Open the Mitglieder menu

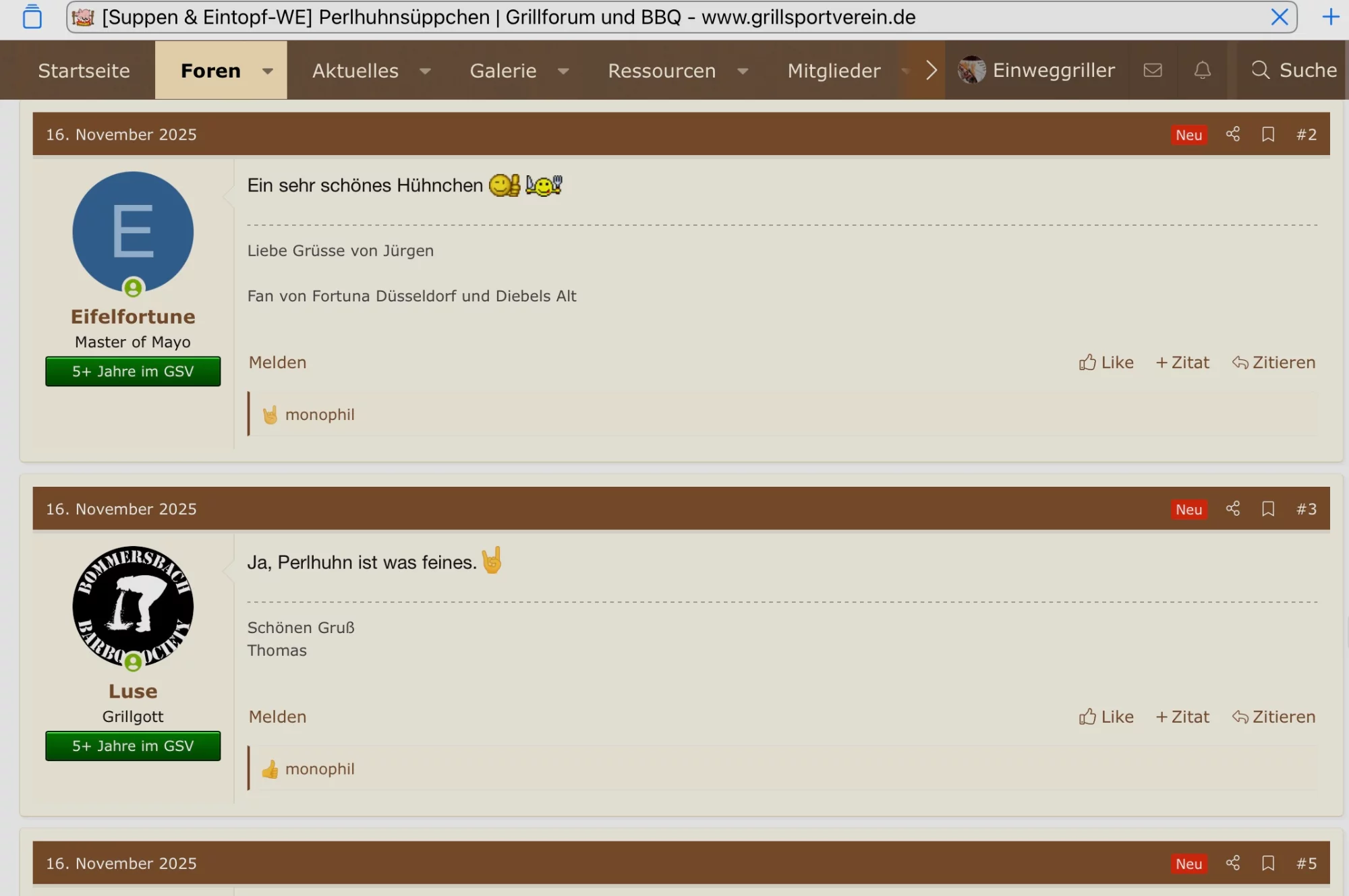pyautogui.click(x=834, y=70)
